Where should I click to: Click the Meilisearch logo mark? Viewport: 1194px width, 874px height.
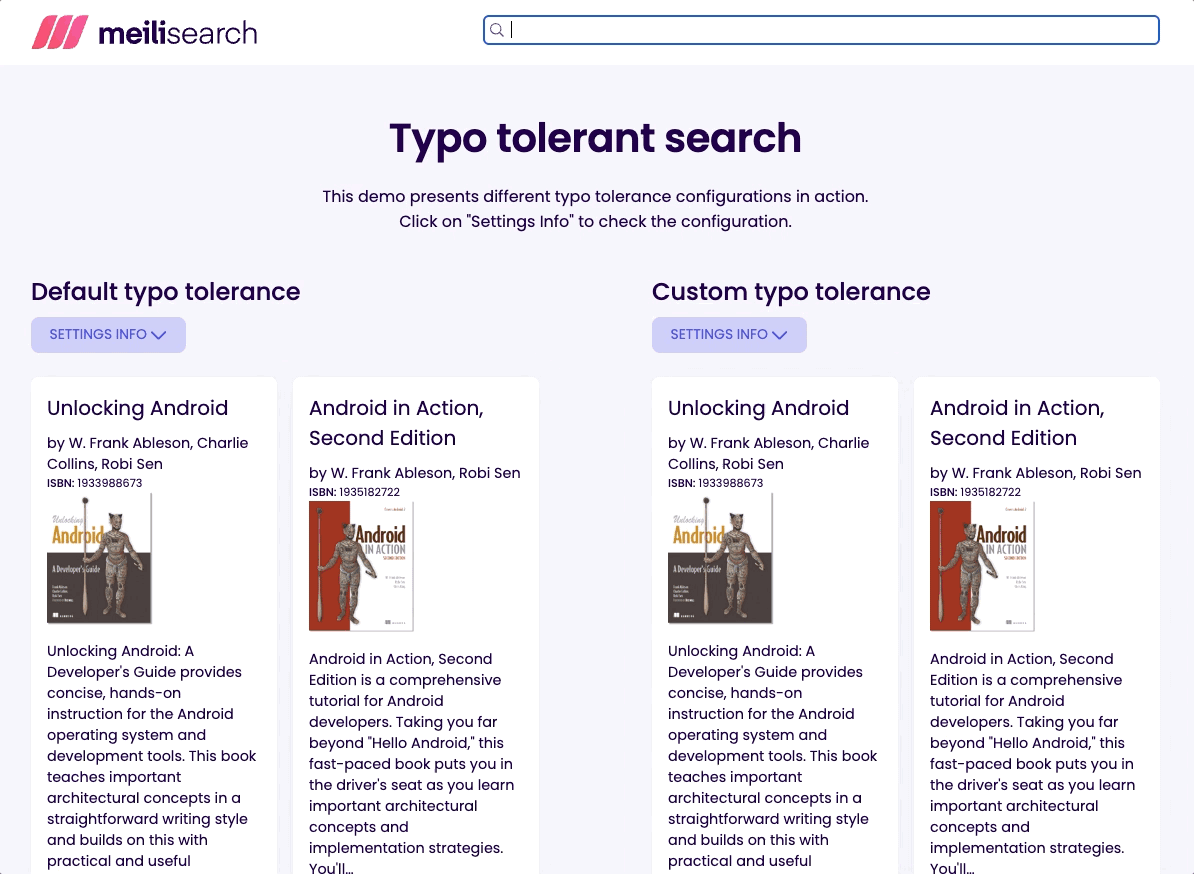(60, 32)
